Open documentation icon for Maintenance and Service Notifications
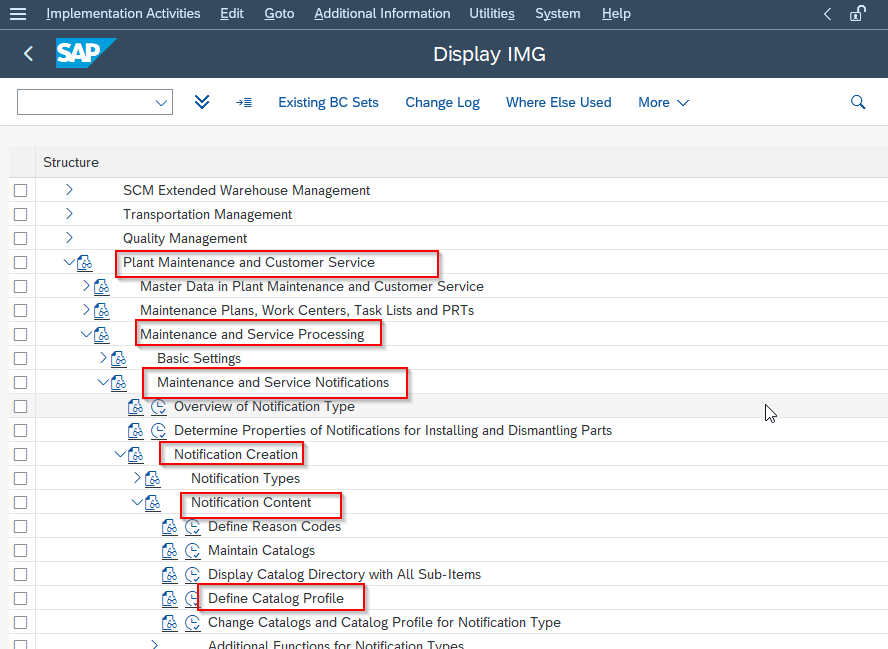888x649 pixels. (x=119, y=383)
